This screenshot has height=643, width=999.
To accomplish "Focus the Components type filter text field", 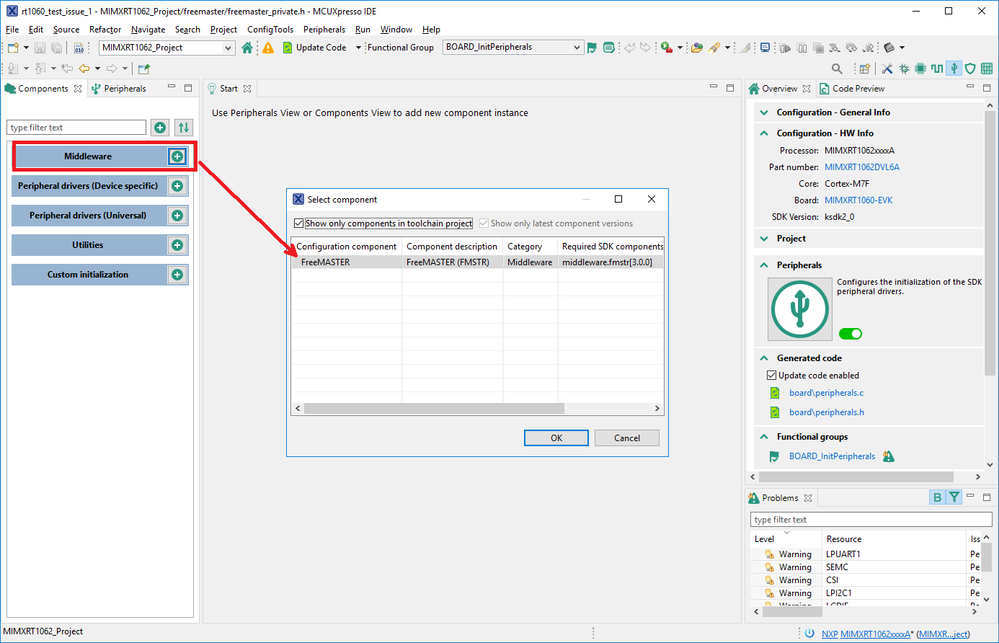I will [76, 127].
